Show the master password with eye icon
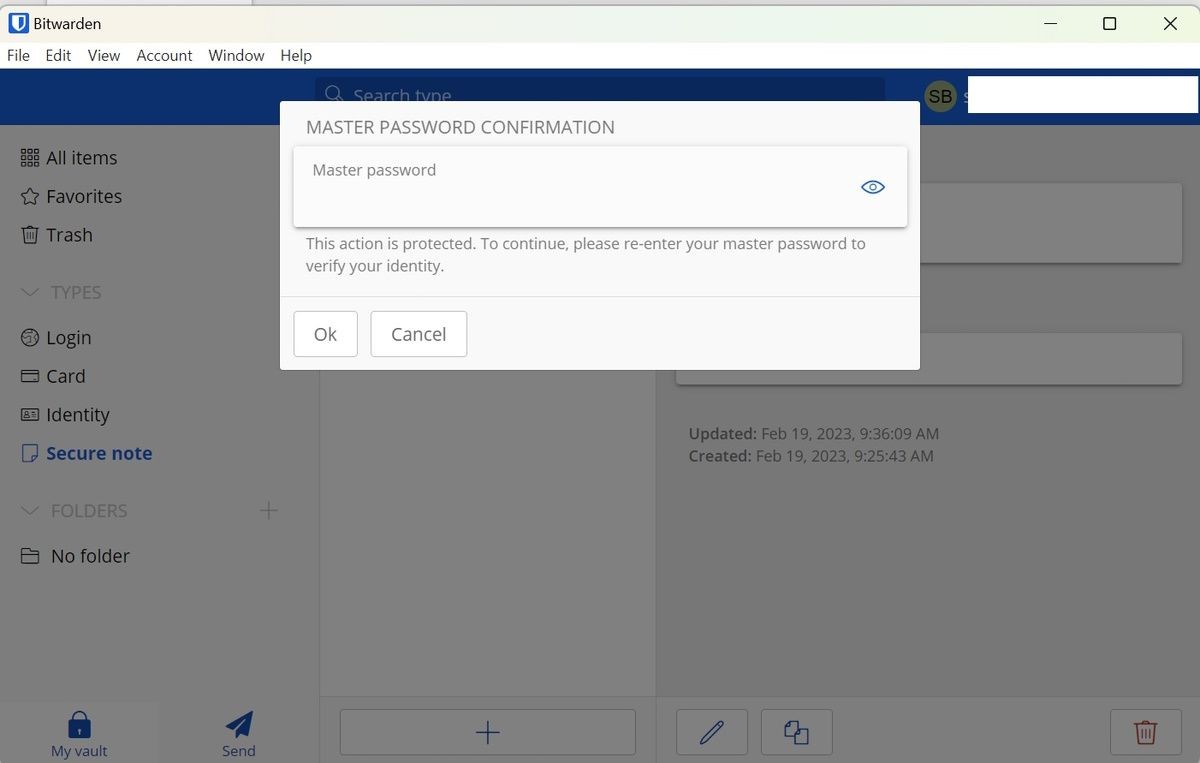This screenshot has height=763, width=1200. (873, 187)
